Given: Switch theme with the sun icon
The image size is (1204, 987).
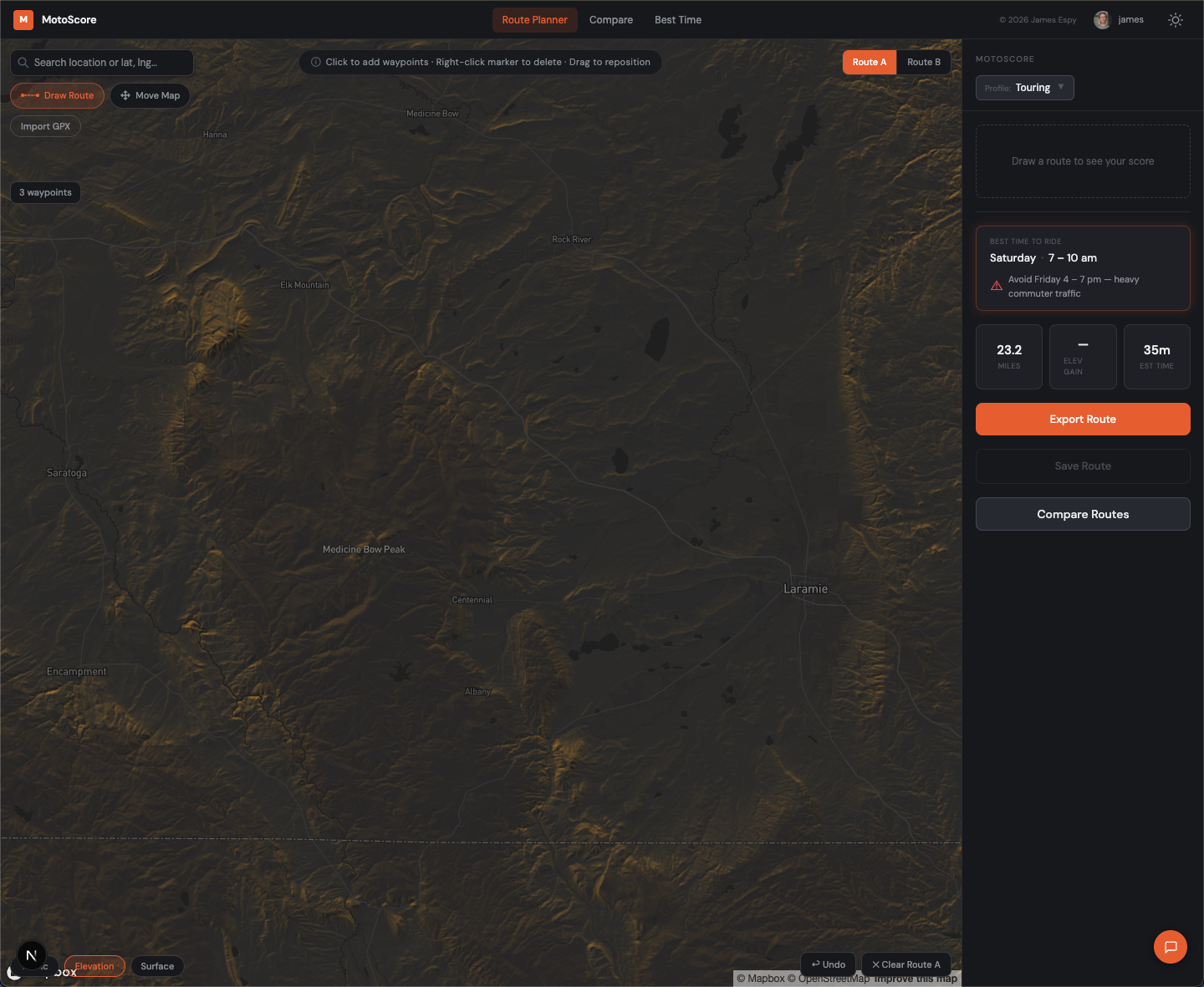Looking at the screenshot, I should coord(1175,19).
